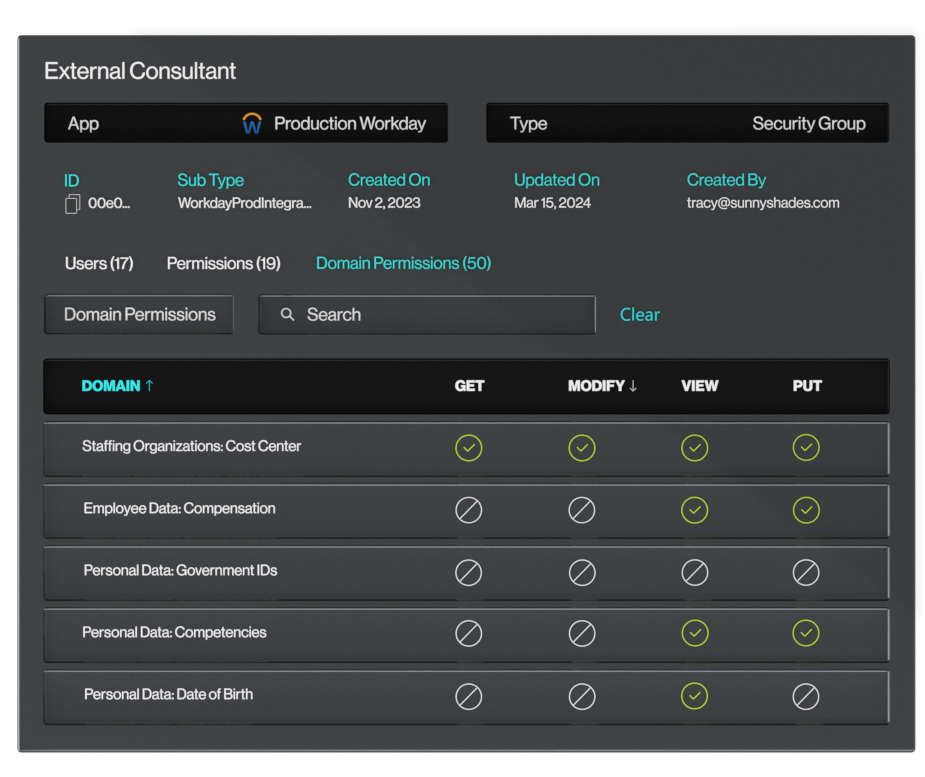Click VIEW denied icon for Government IDs
Screen dimensions: 925x777
pos(694,572)
